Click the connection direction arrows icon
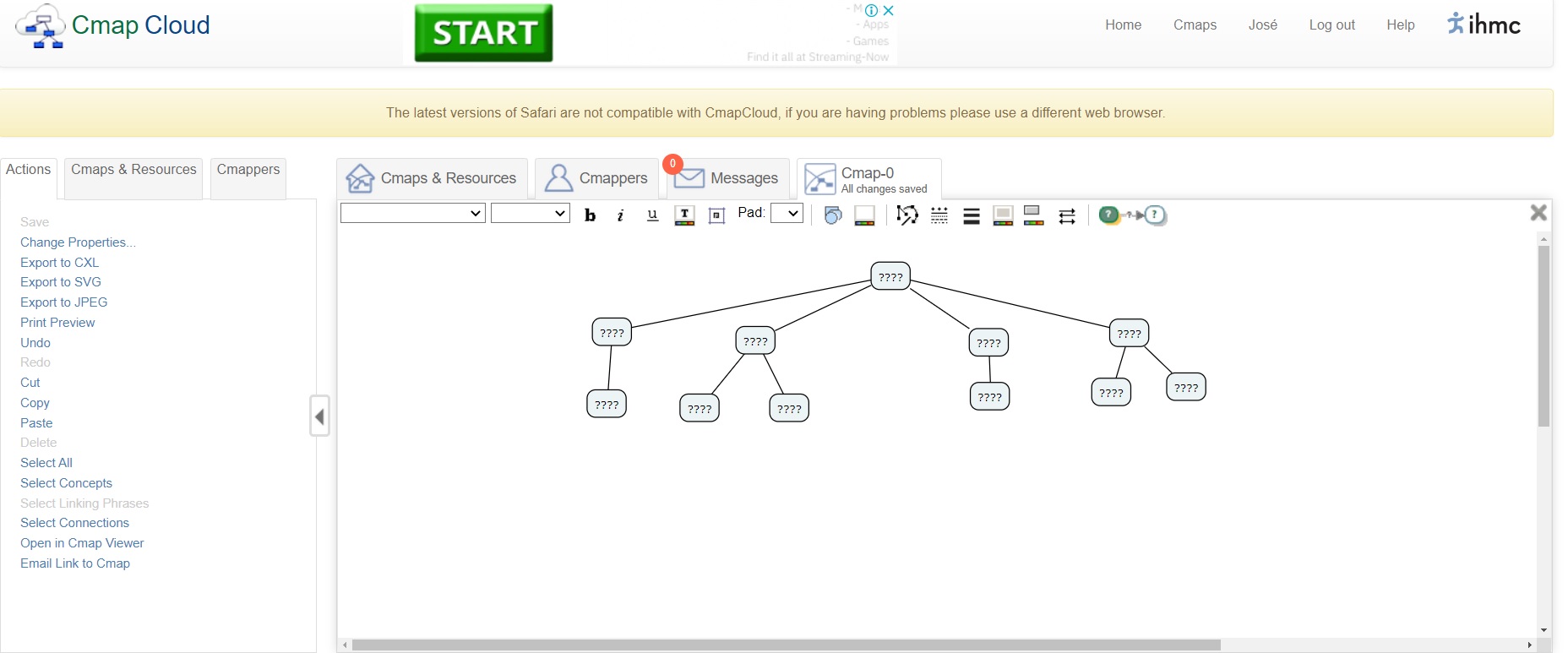The width and height of the screenshot is (1568, 653). (1067, 215)
